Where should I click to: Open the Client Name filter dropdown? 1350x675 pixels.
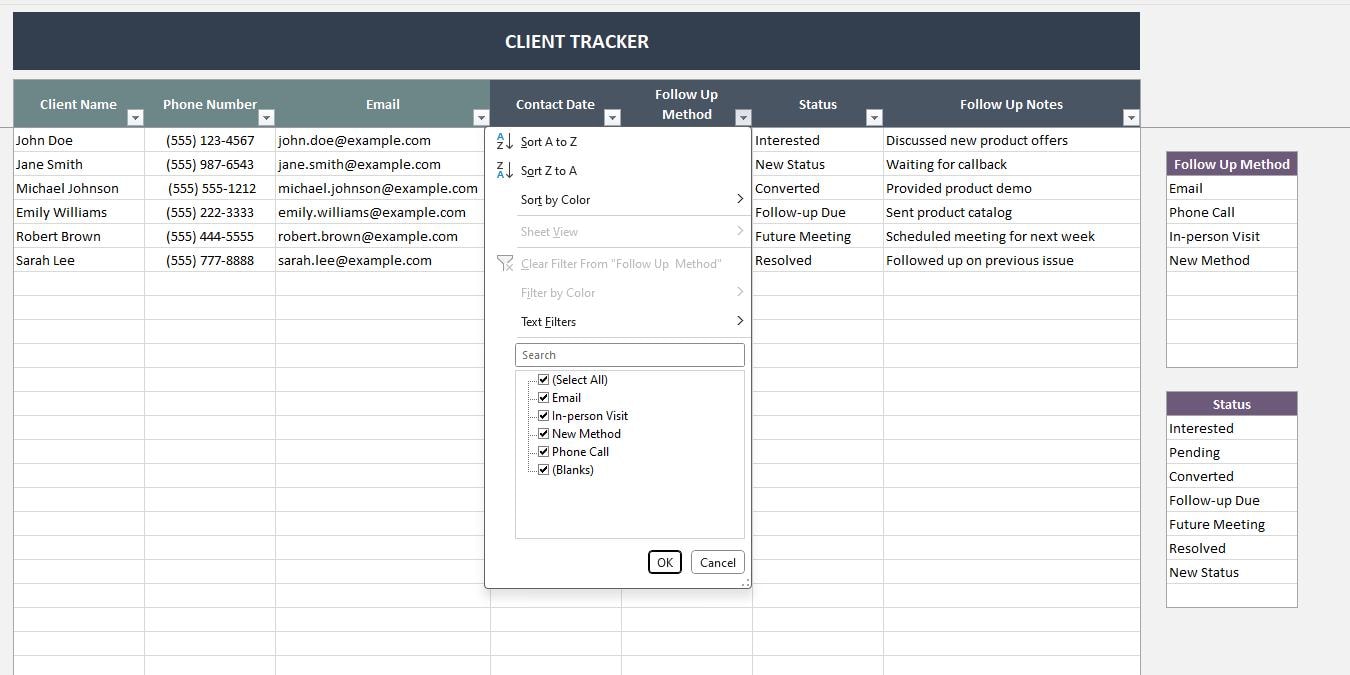(136, 117)
